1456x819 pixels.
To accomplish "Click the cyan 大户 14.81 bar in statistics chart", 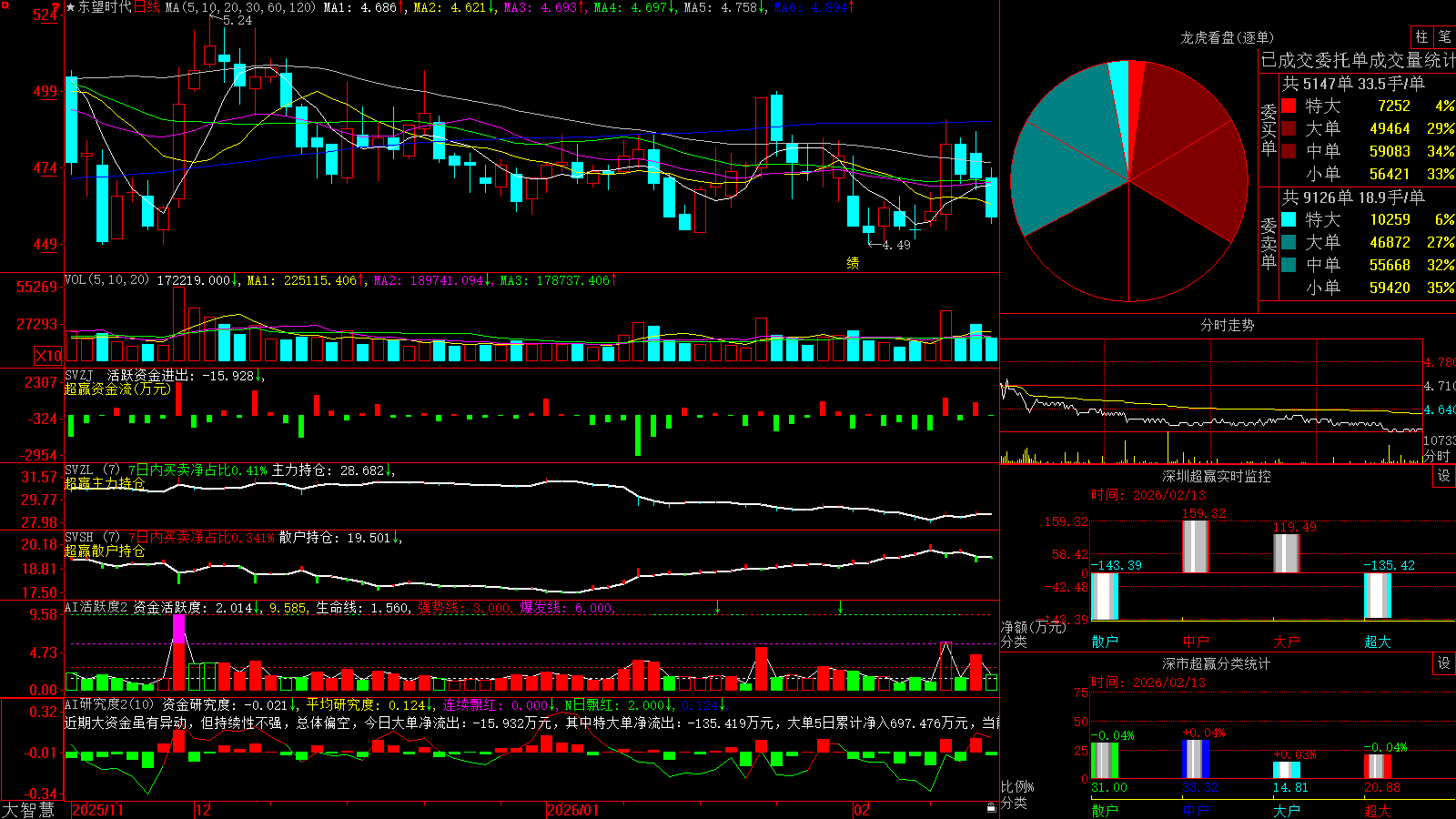I will click(x=1287, y=770).
